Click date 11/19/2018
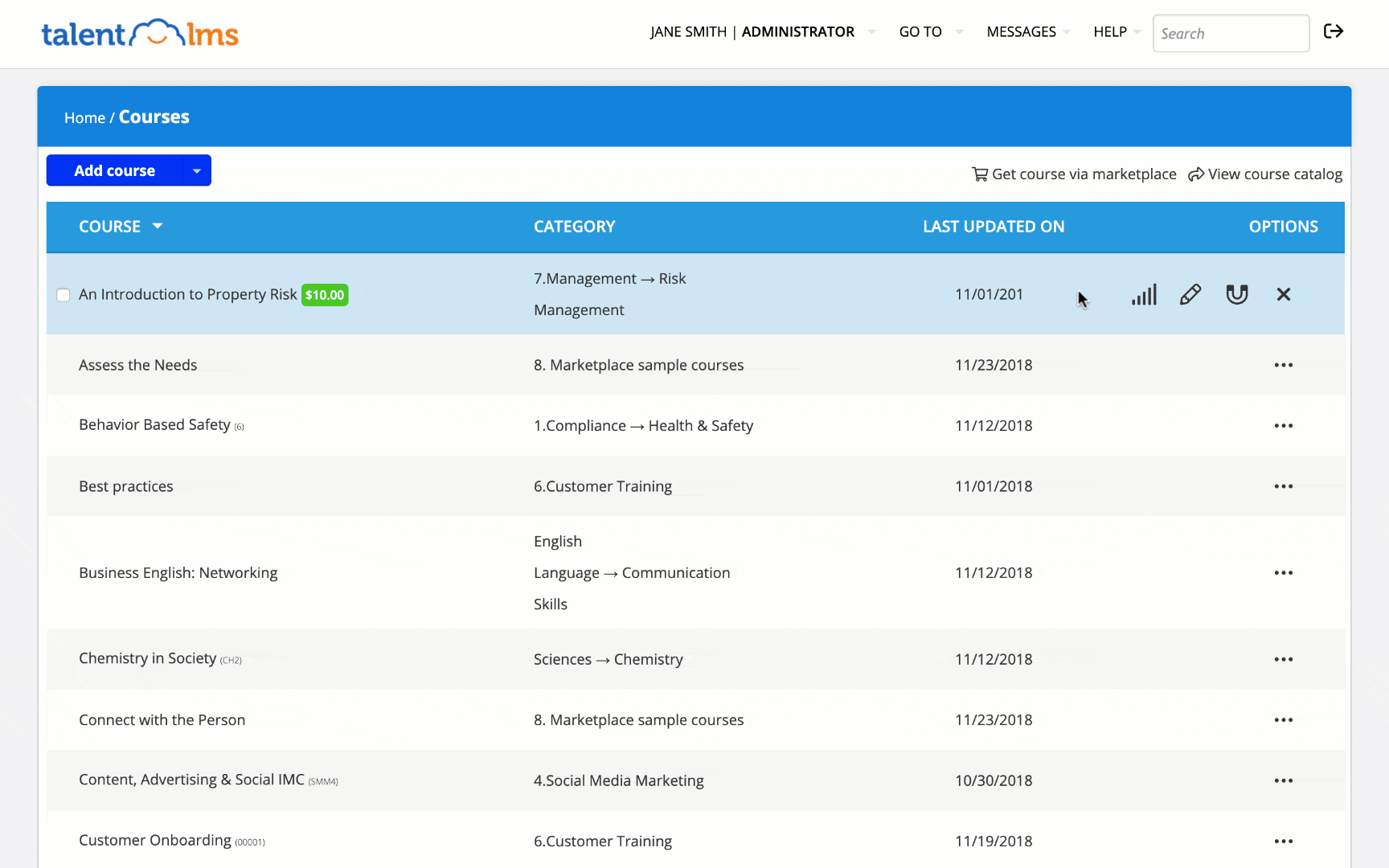This screenshot has width=1389, height=868. pyautogui.click(x=994, y=841)
